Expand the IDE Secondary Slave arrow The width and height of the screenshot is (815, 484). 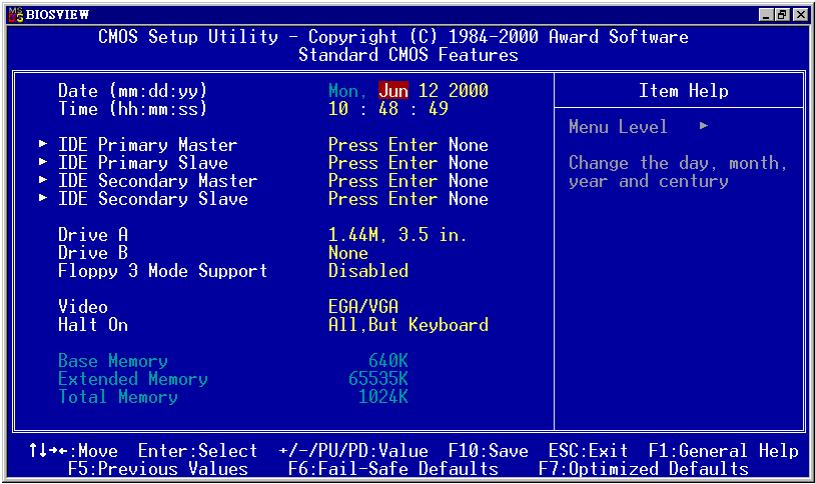43,198
